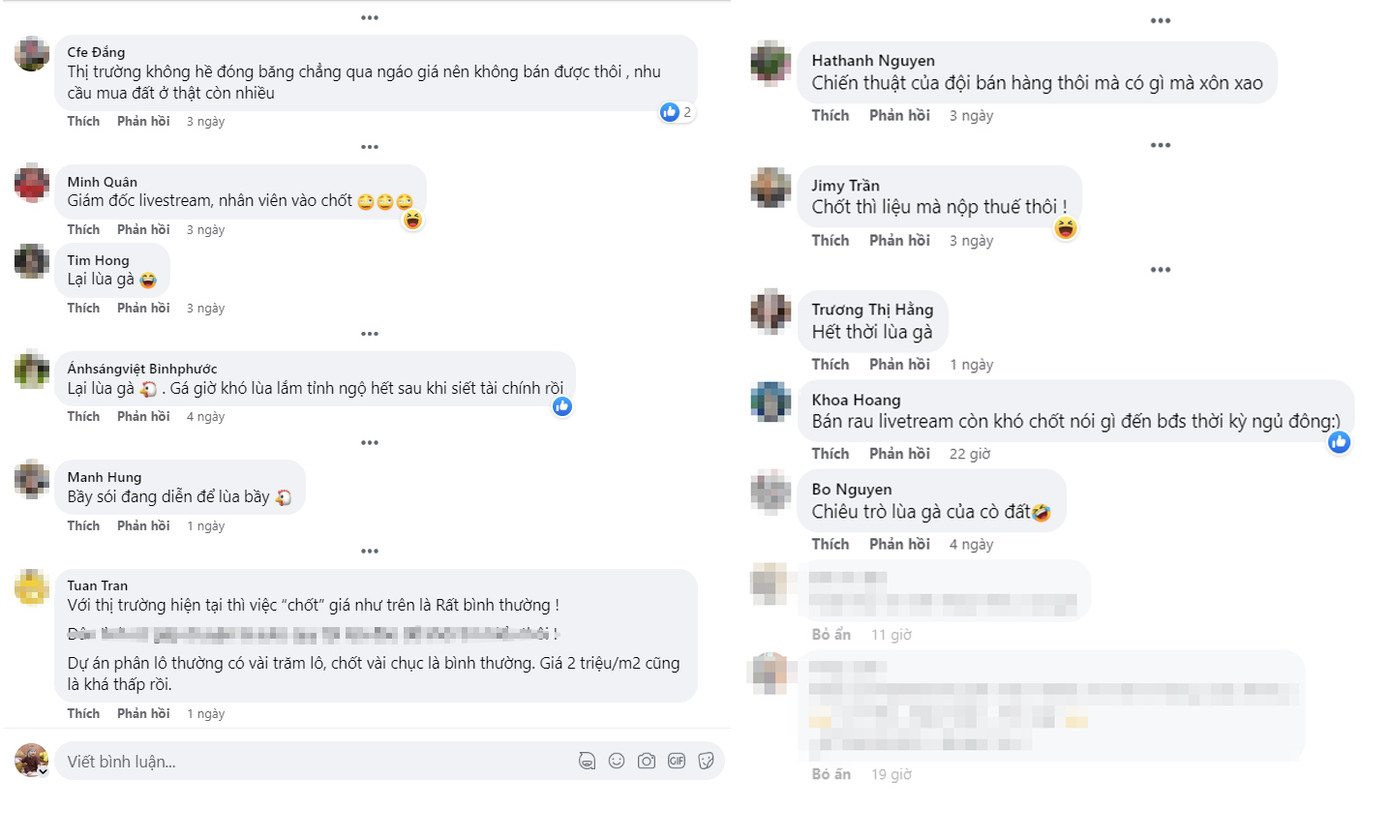This screenshot has height=834, width=1390.
Task: Like Bo Nguyen's comment via Thích link
Action: [x=830, y=543]
